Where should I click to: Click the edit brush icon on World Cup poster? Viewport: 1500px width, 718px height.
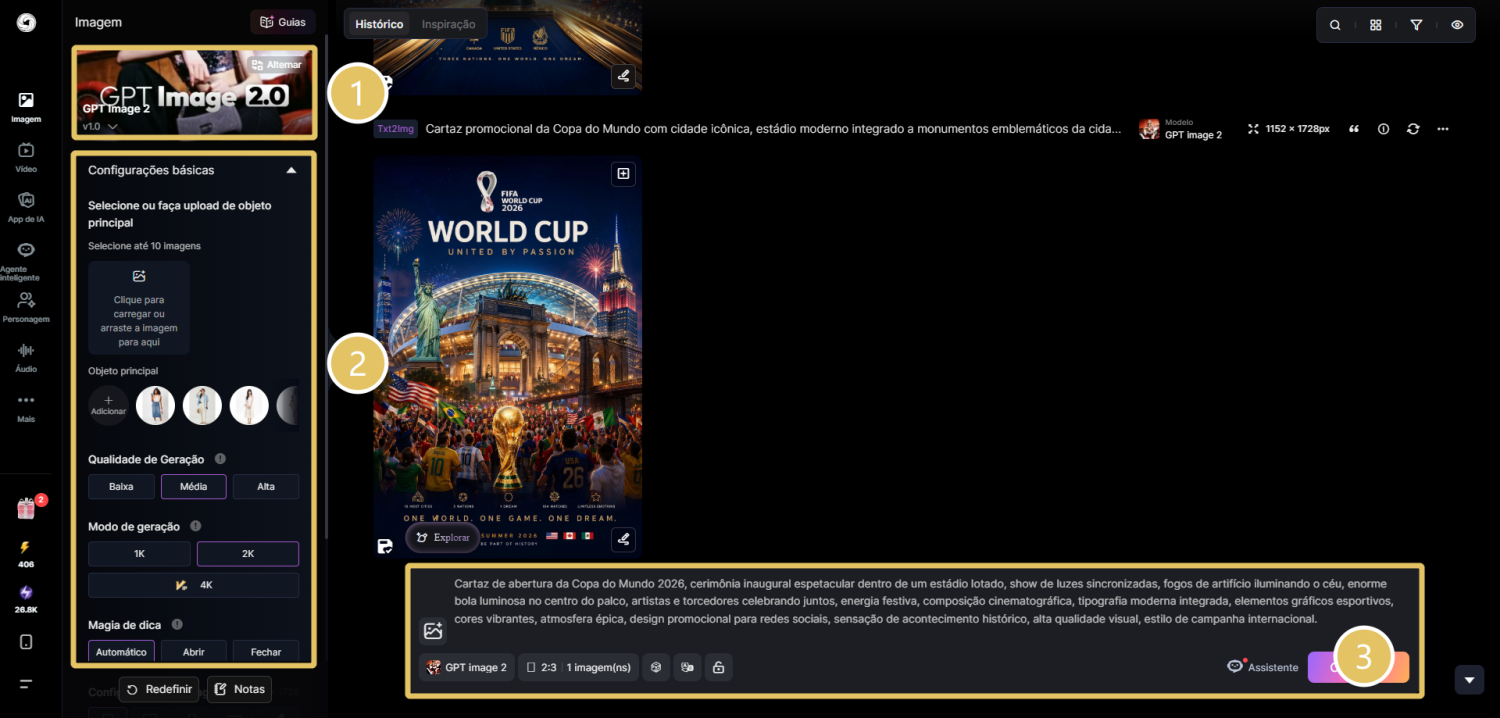tap(623, 540)
